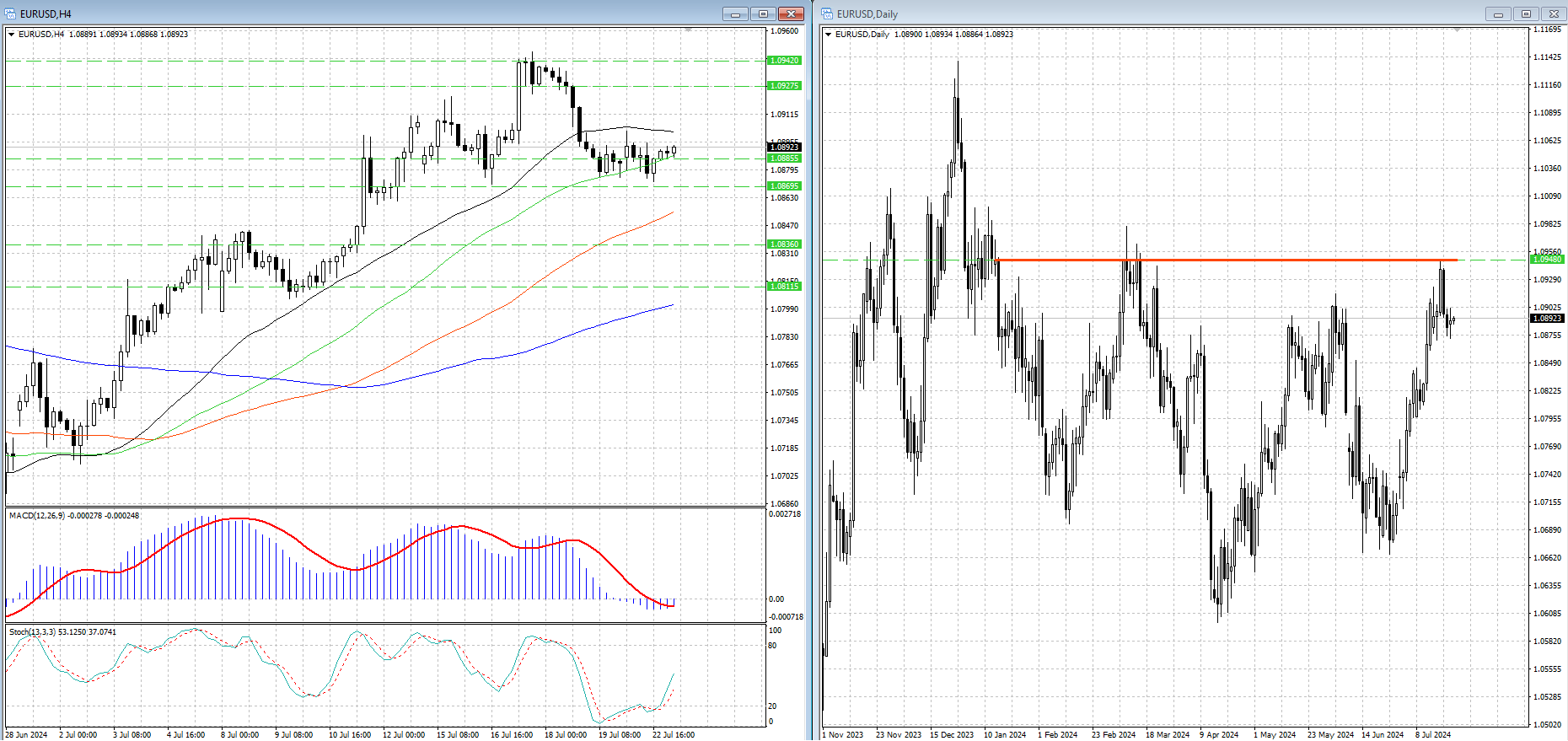Minimize the EURUSD,H4 chart window

click(735, 13)
